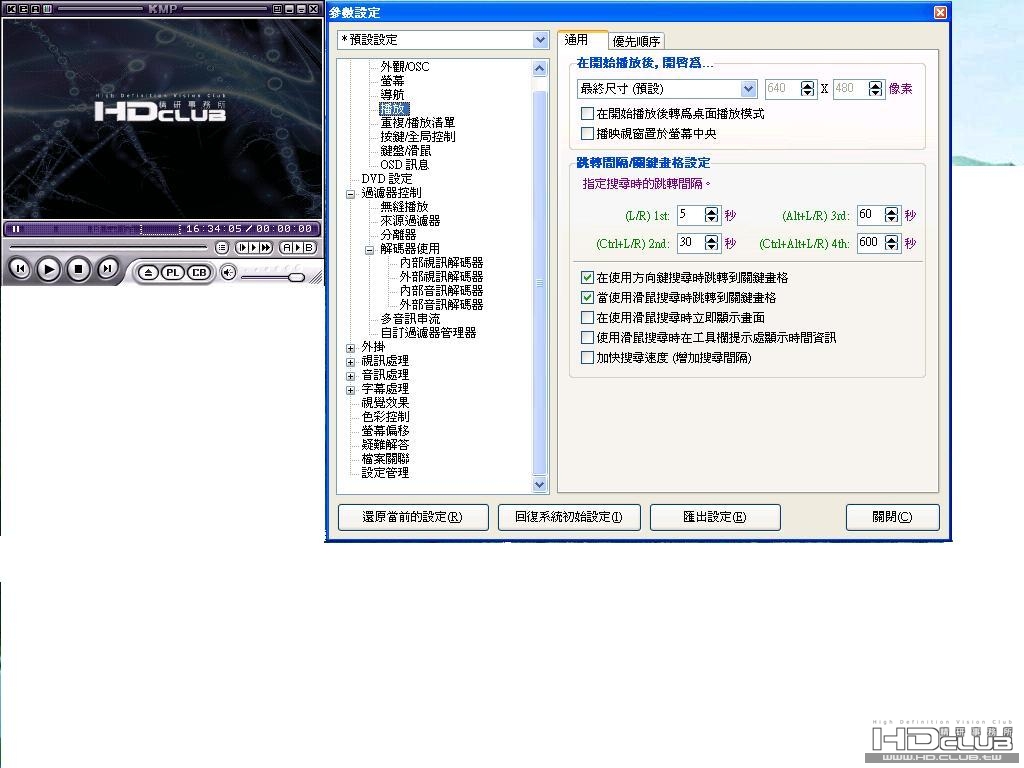Stop playback in KMP

(78, 268)
